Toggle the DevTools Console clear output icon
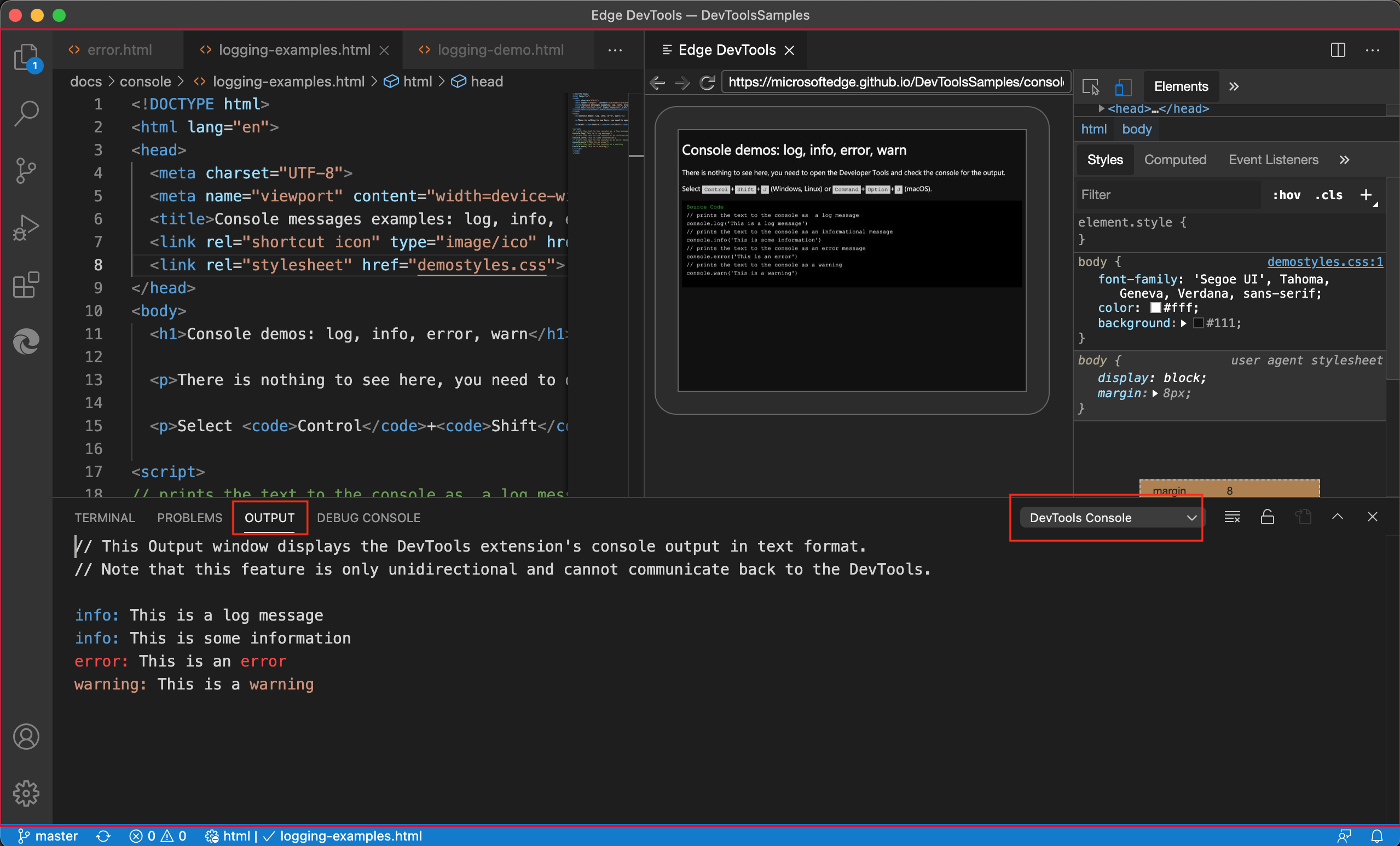Screen dimensions: 1400x846 coord(1231,517)
